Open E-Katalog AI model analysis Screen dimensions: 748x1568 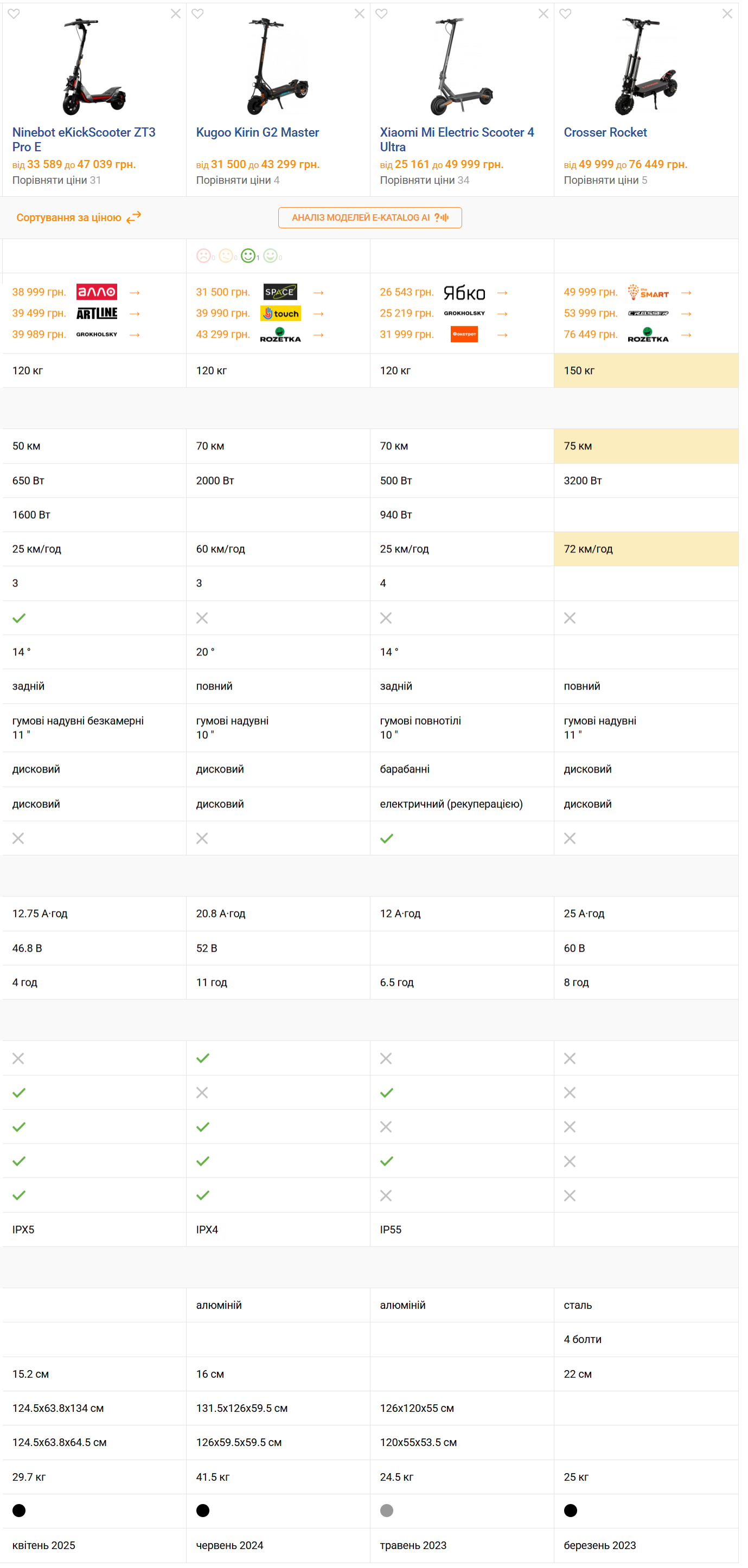coord(370,217)
